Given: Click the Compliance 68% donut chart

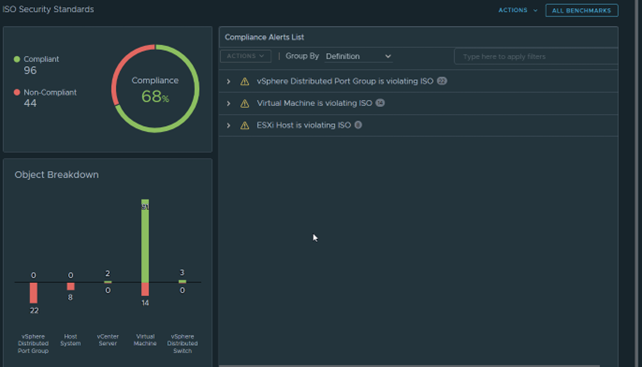Looking at the screenshot, I should pos(155,88).
